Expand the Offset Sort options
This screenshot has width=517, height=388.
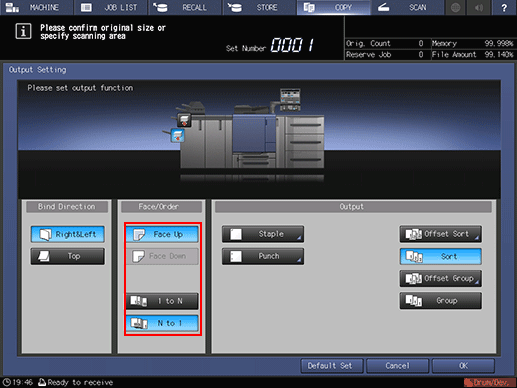[441, 234]
